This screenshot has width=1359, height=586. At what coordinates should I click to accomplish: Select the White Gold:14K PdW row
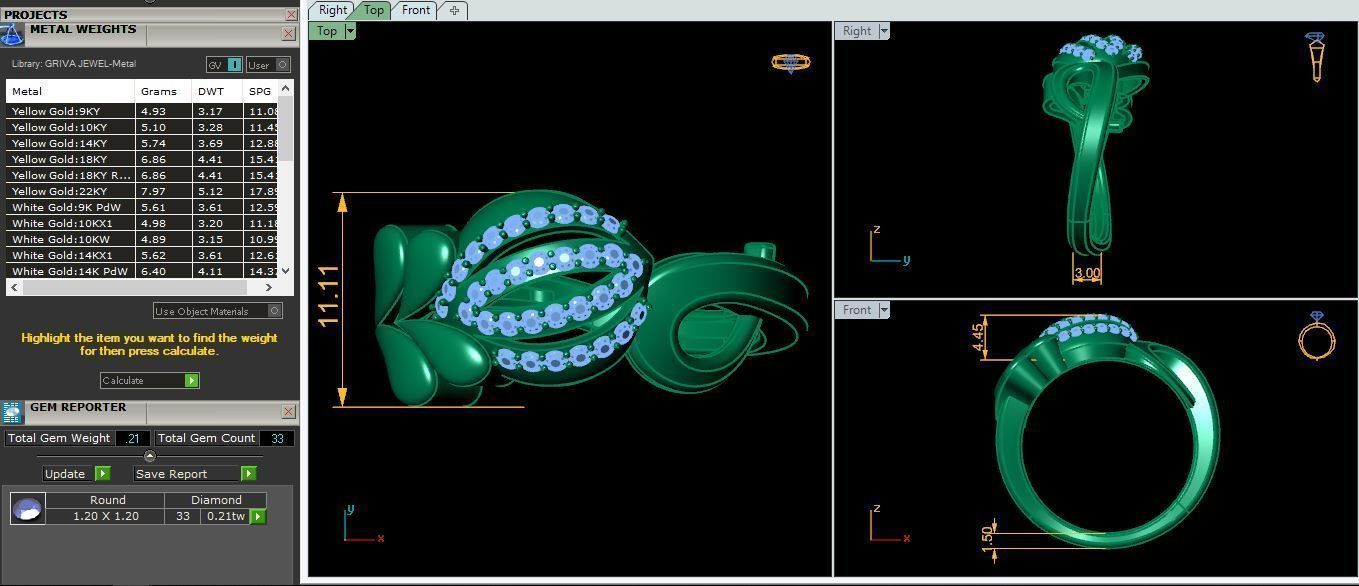coord(142,271)
